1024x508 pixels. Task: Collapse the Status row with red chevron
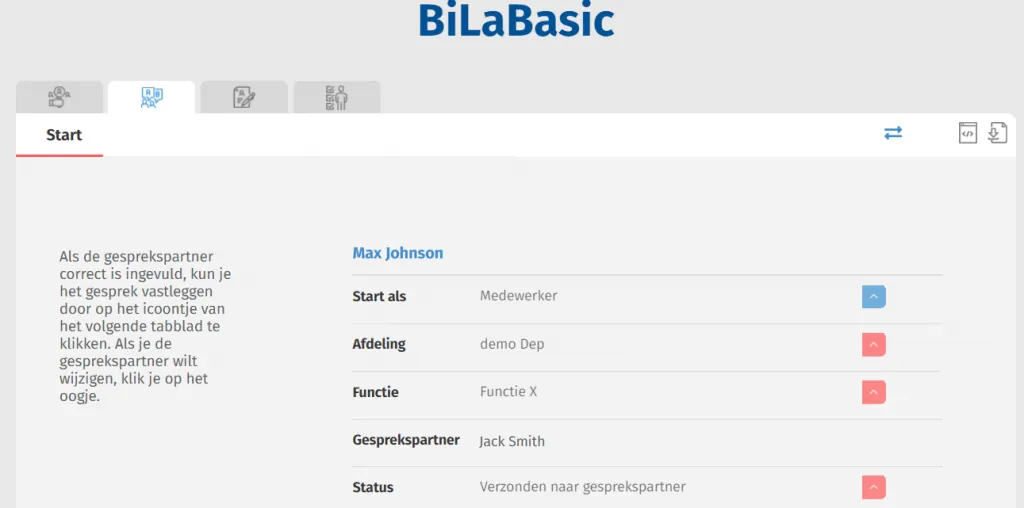point(874,487)
